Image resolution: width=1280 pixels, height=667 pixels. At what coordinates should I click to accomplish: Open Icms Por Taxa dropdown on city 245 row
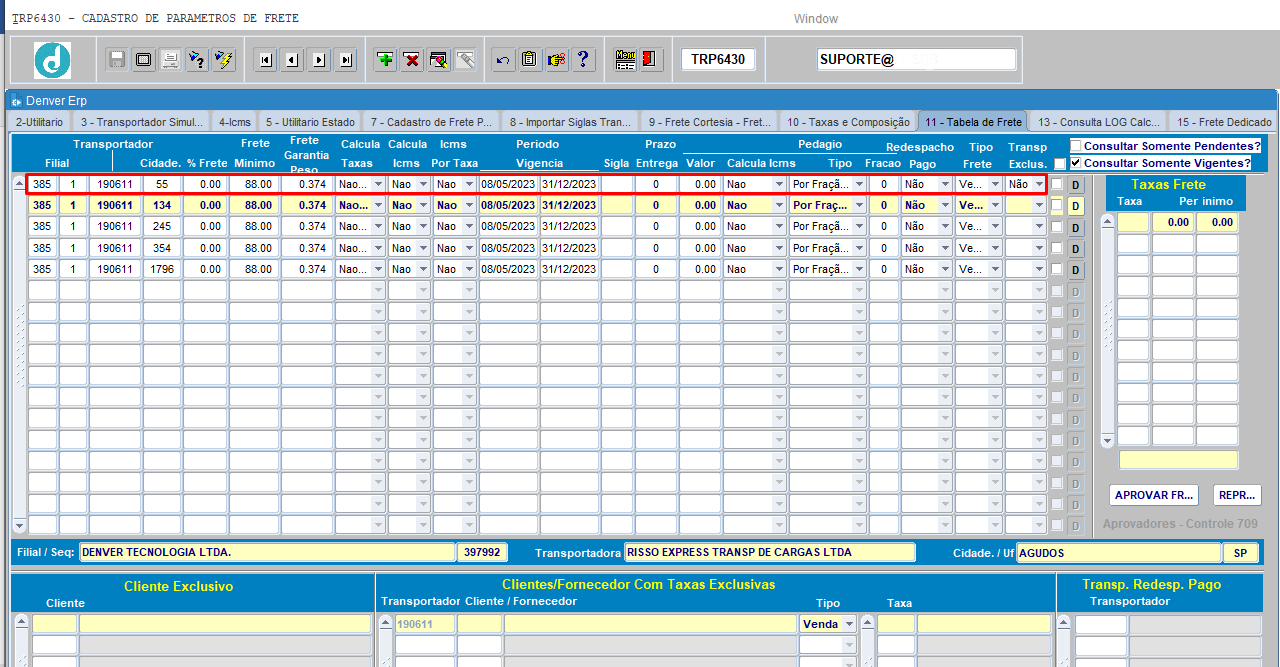pos(470,226)
